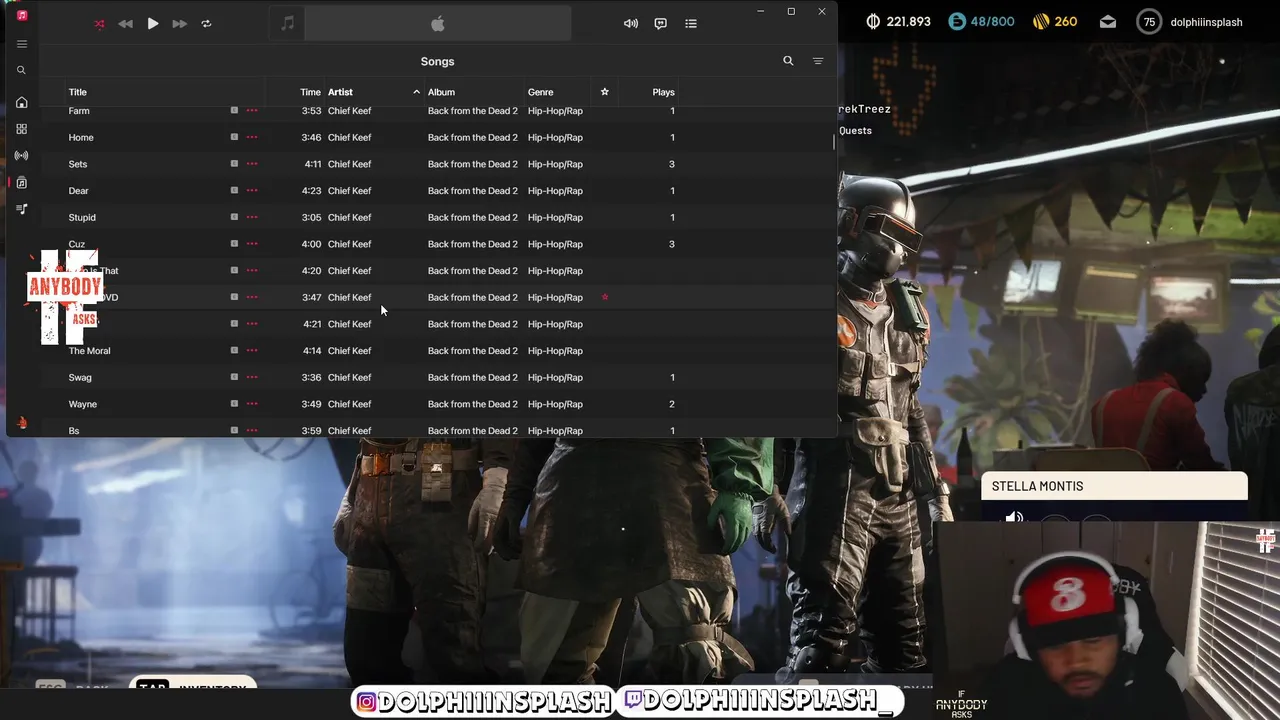Open more options for the Dear song

(252, 191)
